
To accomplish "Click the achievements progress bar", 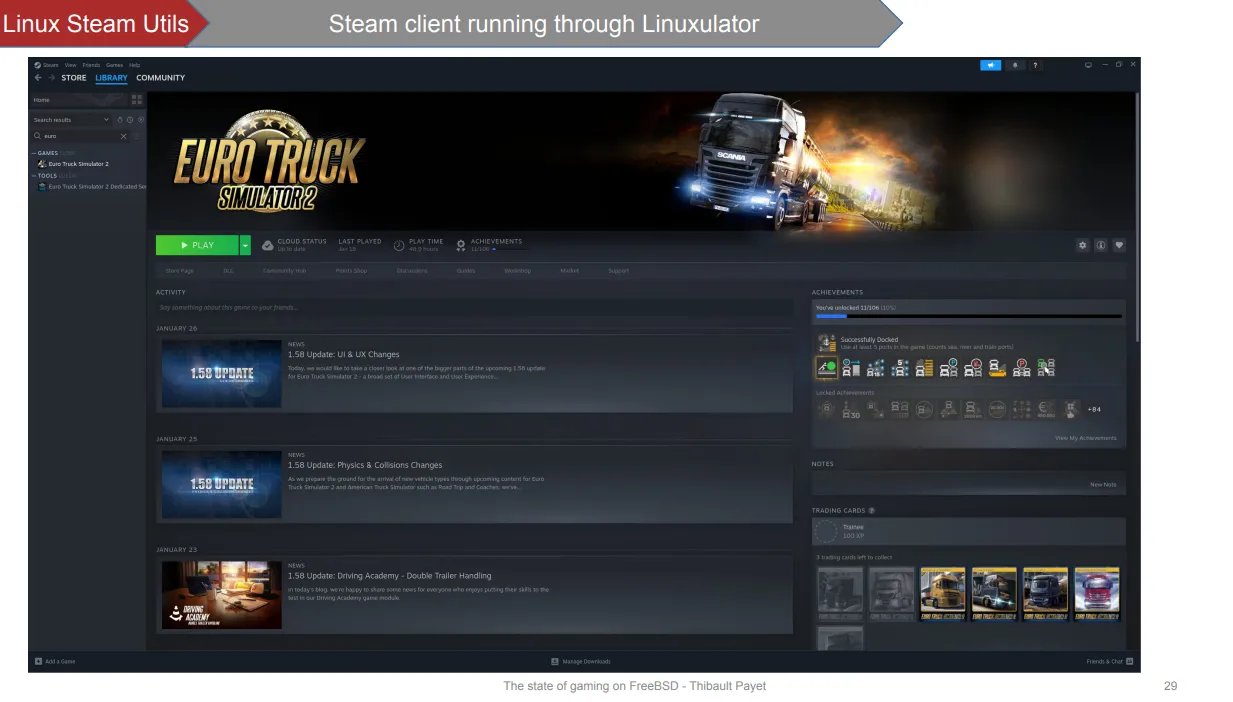I will 967,316.
